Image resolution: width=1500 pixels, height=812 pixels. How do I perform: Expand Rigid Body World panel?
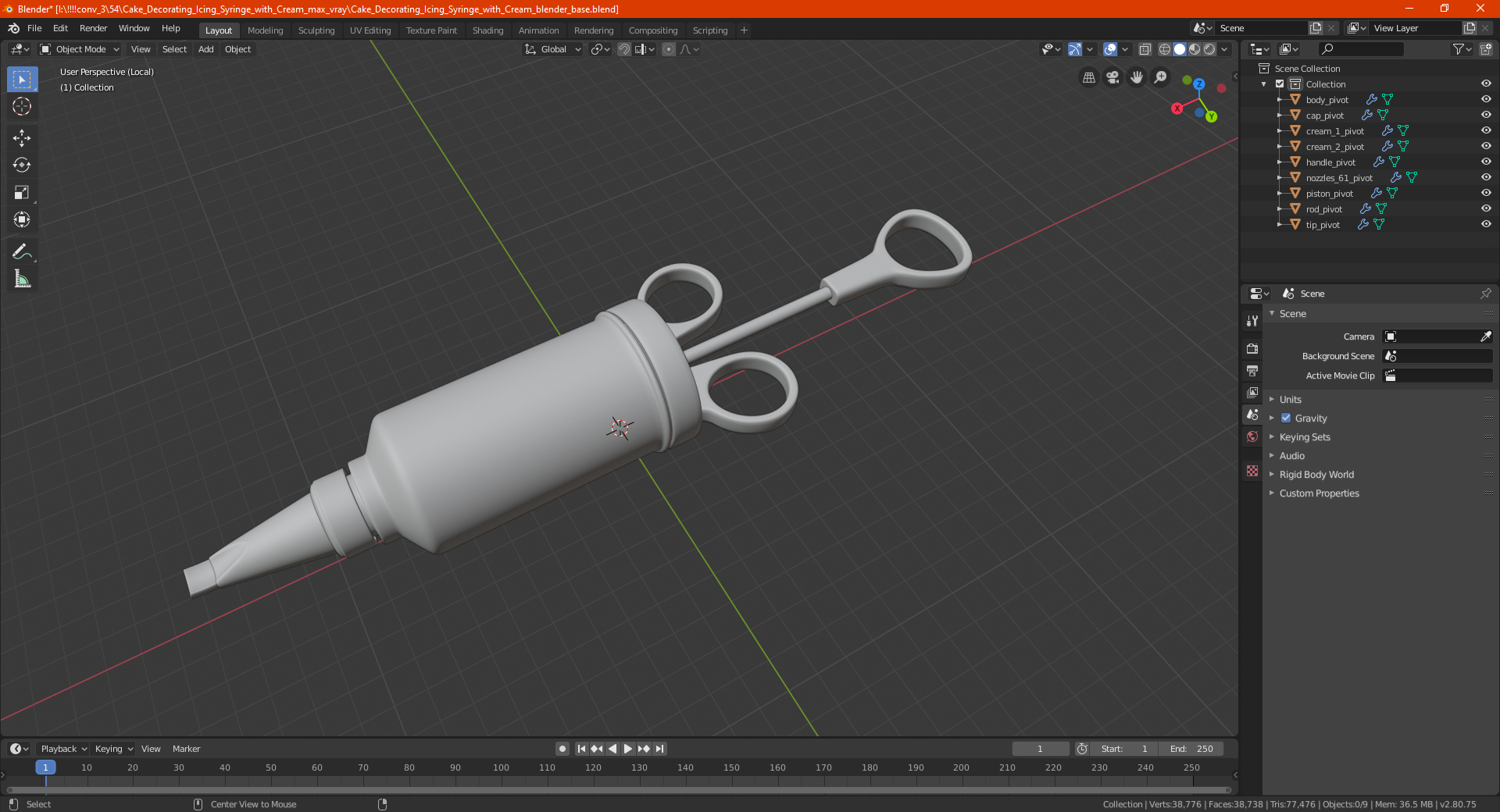[x=1316, y=474]
